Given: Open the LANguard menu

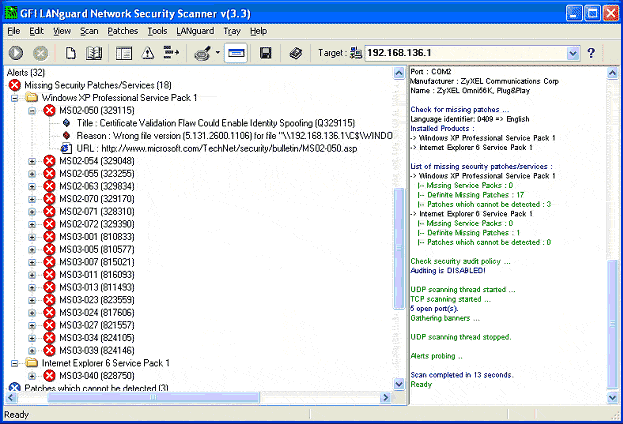Looking at the screenshot, I should tap(193, 31).
